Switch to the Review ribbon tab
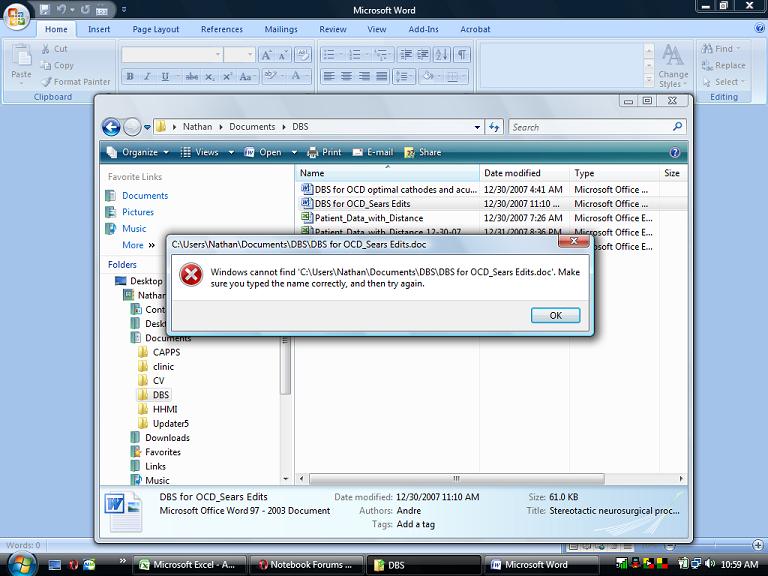The image size is (768, 576). (x=333, y=29)
